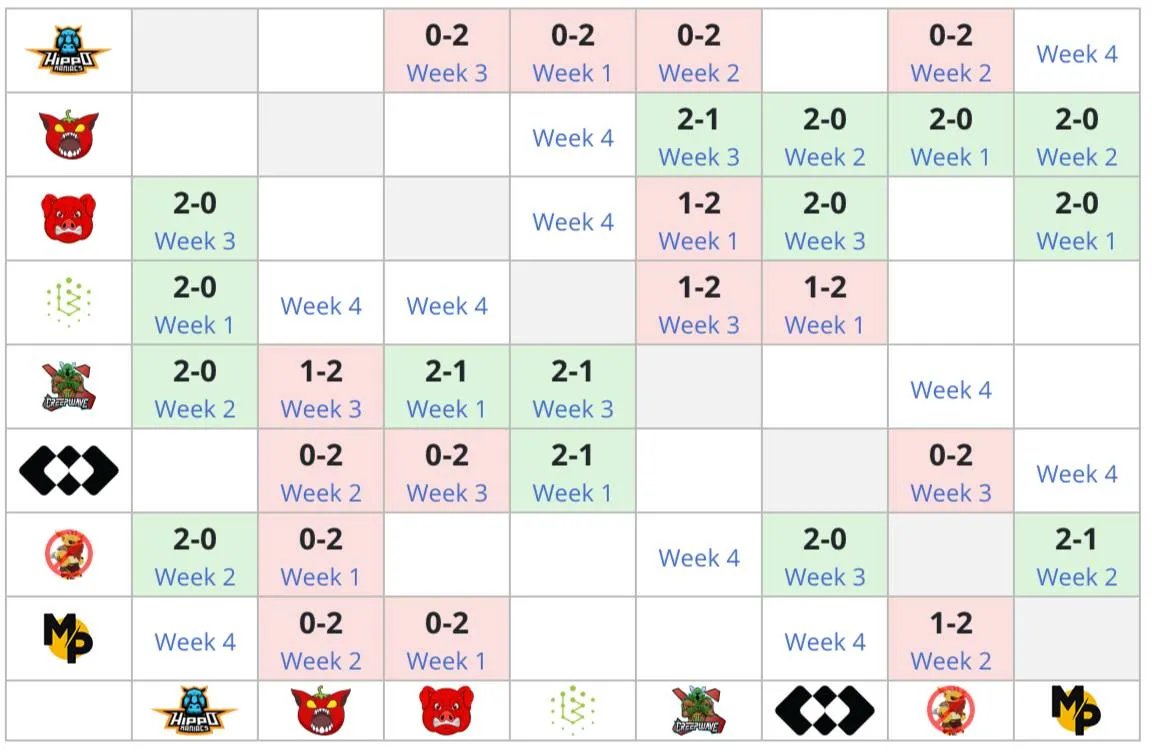Open the black diamonds logo in bottom column header
This screenshot has height=752, width=1152.
pos(825,710)
